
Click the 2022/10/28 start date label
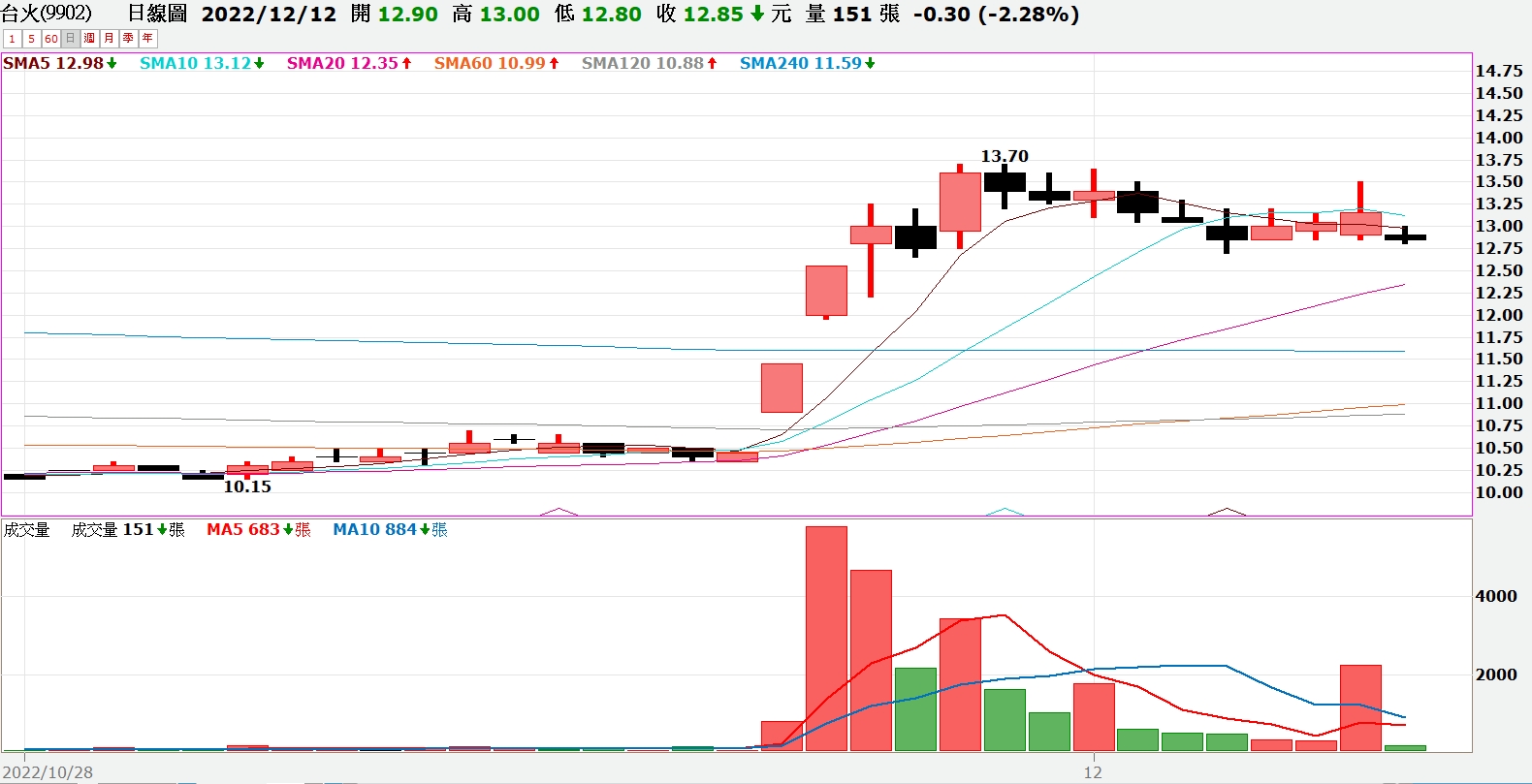tap(48, 772)
